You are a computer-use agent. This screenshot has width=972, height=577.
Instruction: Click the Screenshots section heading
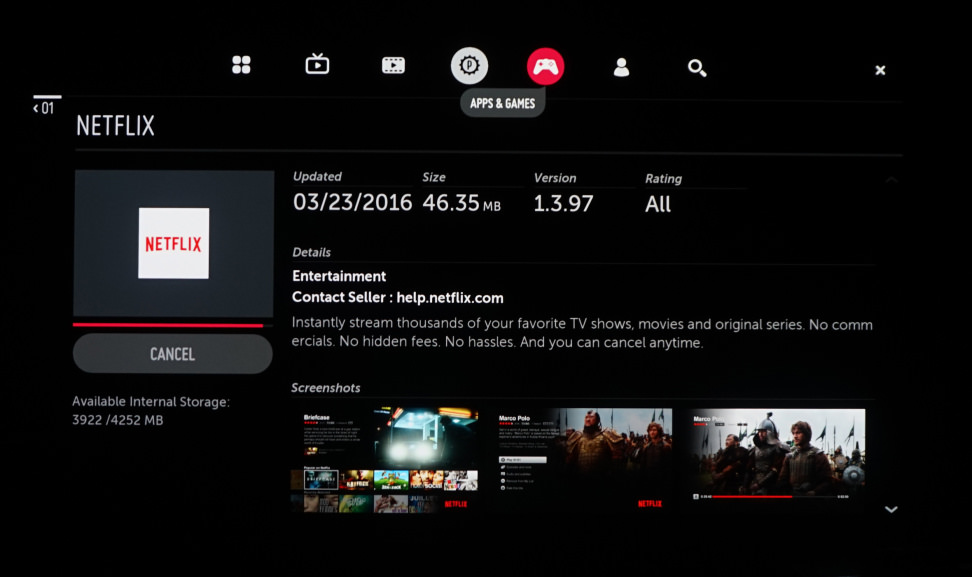(x=325, y=388)
